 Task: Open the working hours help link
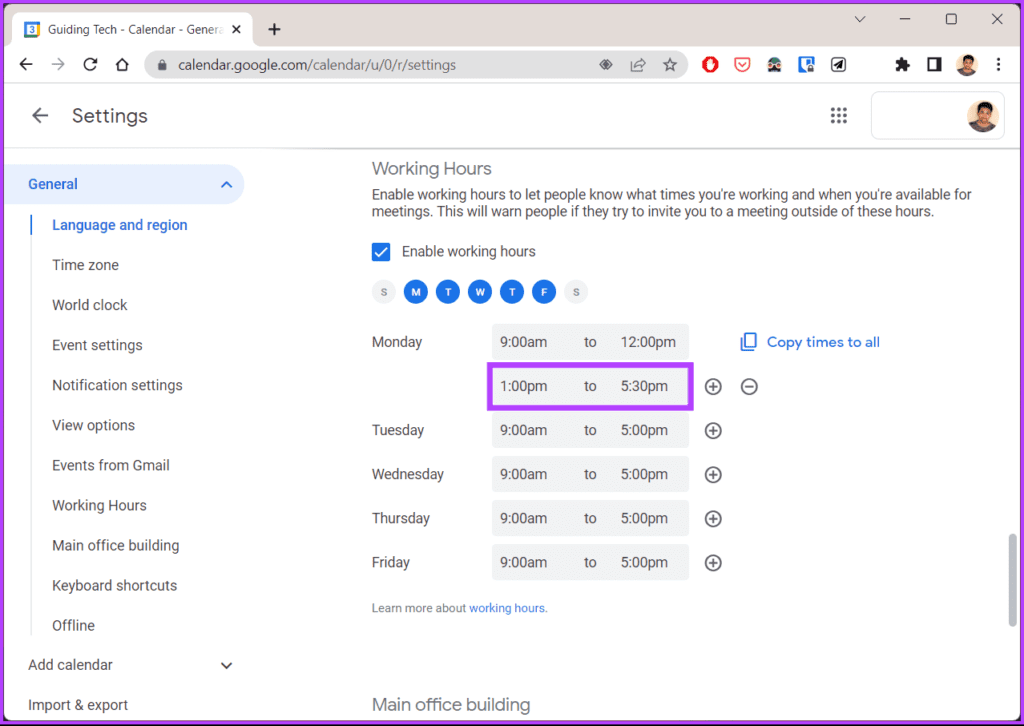(507, 608)
